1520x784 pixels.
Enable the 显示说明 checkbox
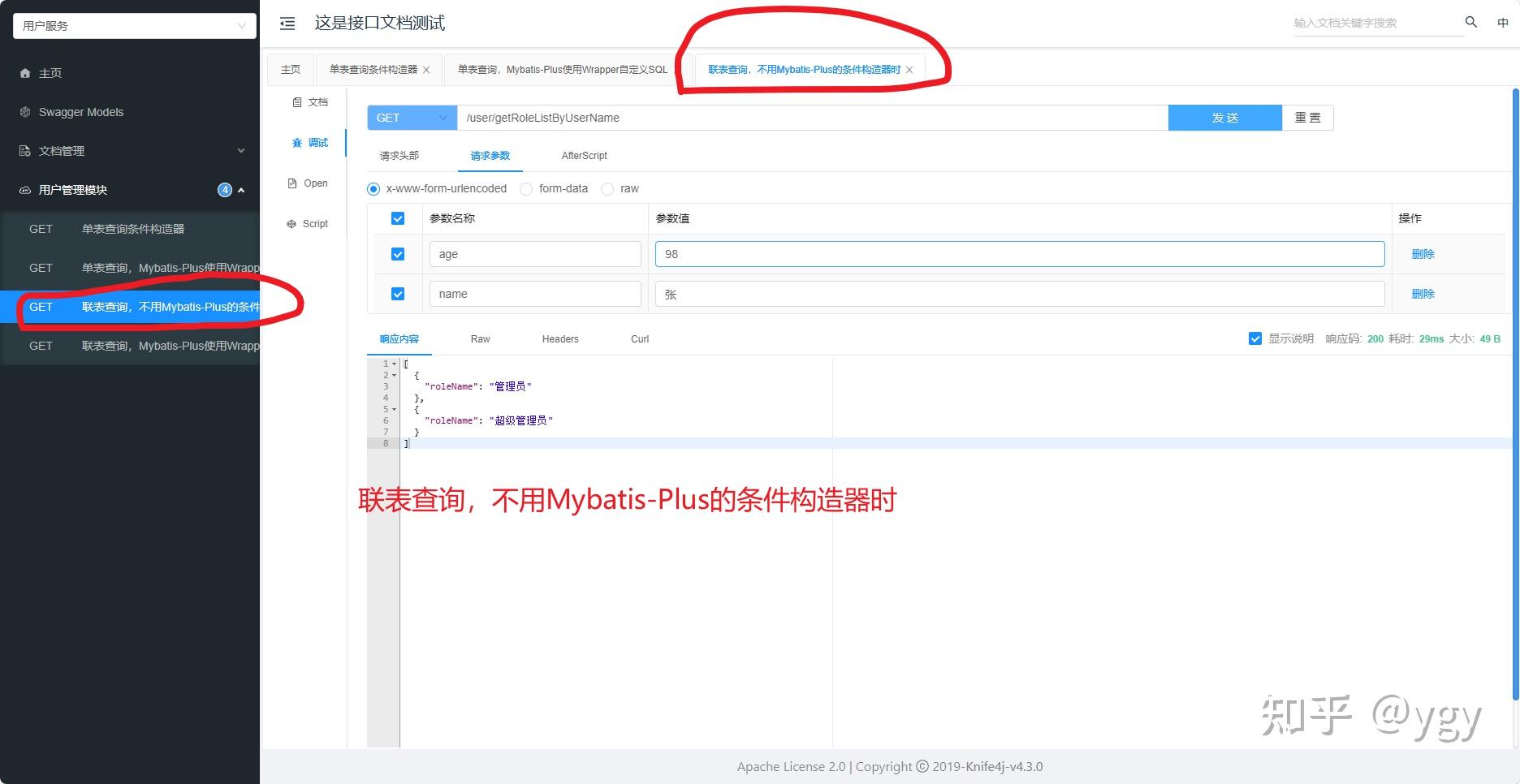[x=1255, y=338]
